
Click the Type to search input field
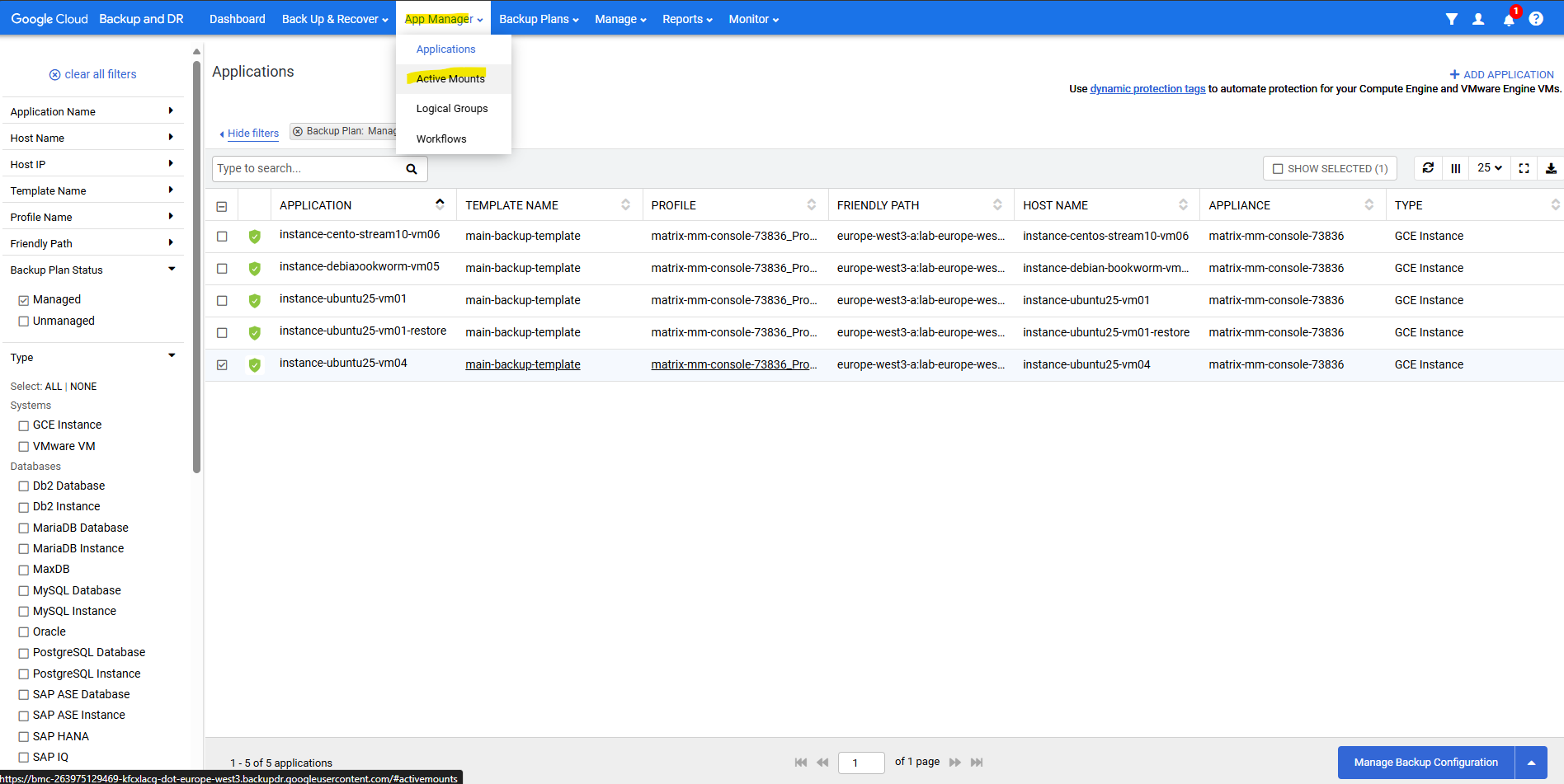305,169
